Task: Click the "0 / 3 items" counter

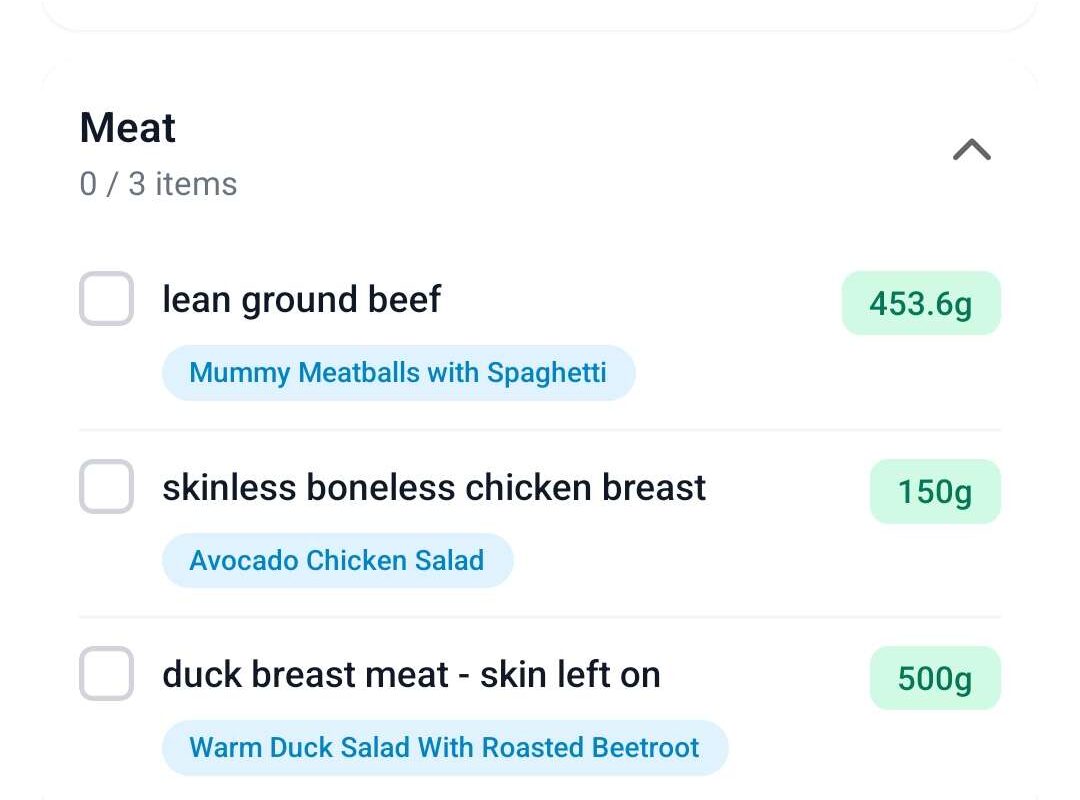Action: (158, 184)
